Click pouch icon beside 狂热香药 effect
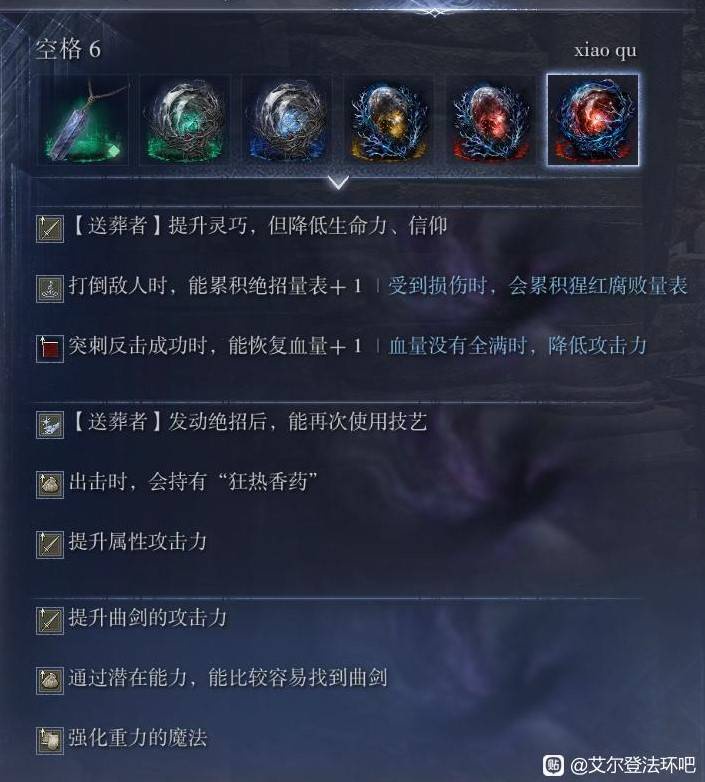The height and width of the screenshot is (782, 705). pyautogui.click(x=50, y=485)
